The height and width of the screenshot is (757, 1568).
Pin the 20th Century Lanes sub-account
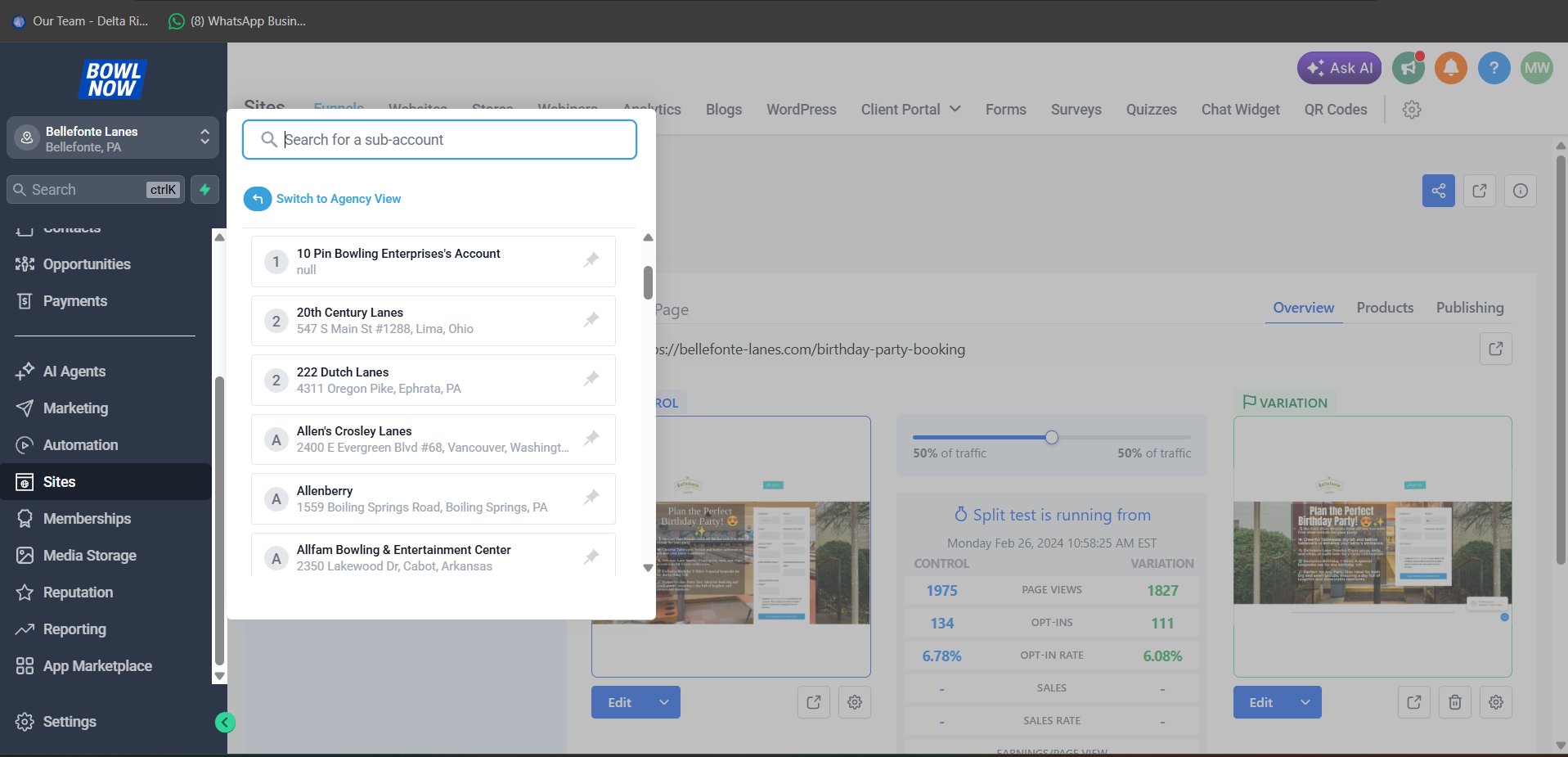click(x=591, y=319)
